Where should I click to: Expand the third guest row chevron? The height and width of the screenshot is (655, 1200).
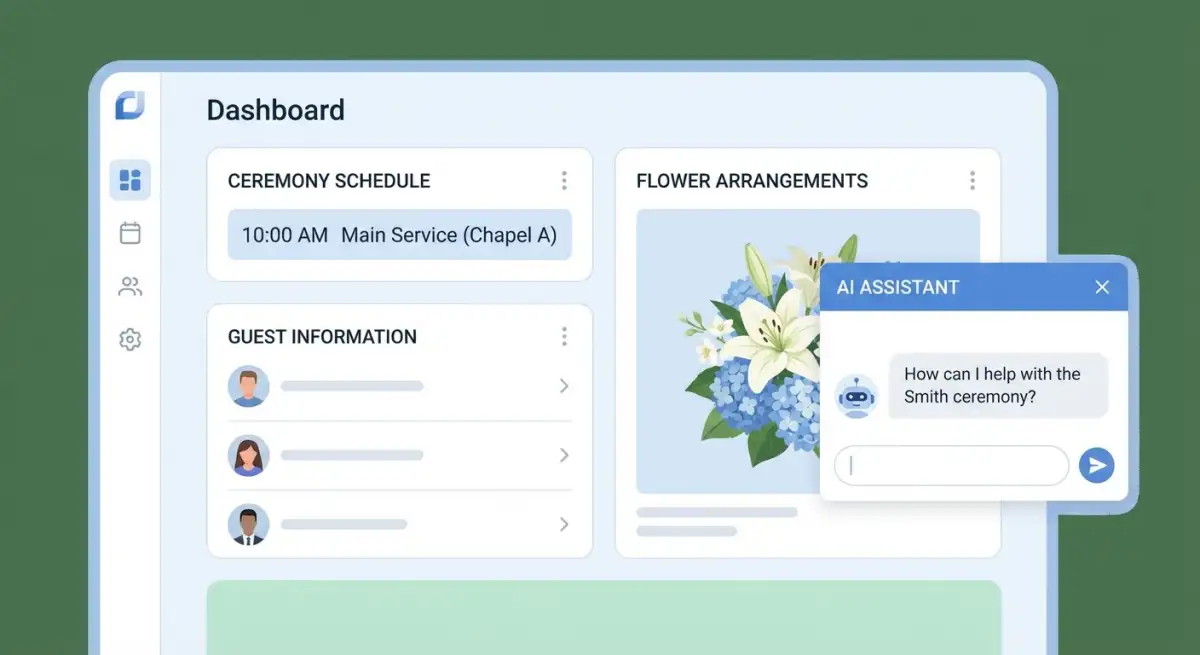click(564, 524)
